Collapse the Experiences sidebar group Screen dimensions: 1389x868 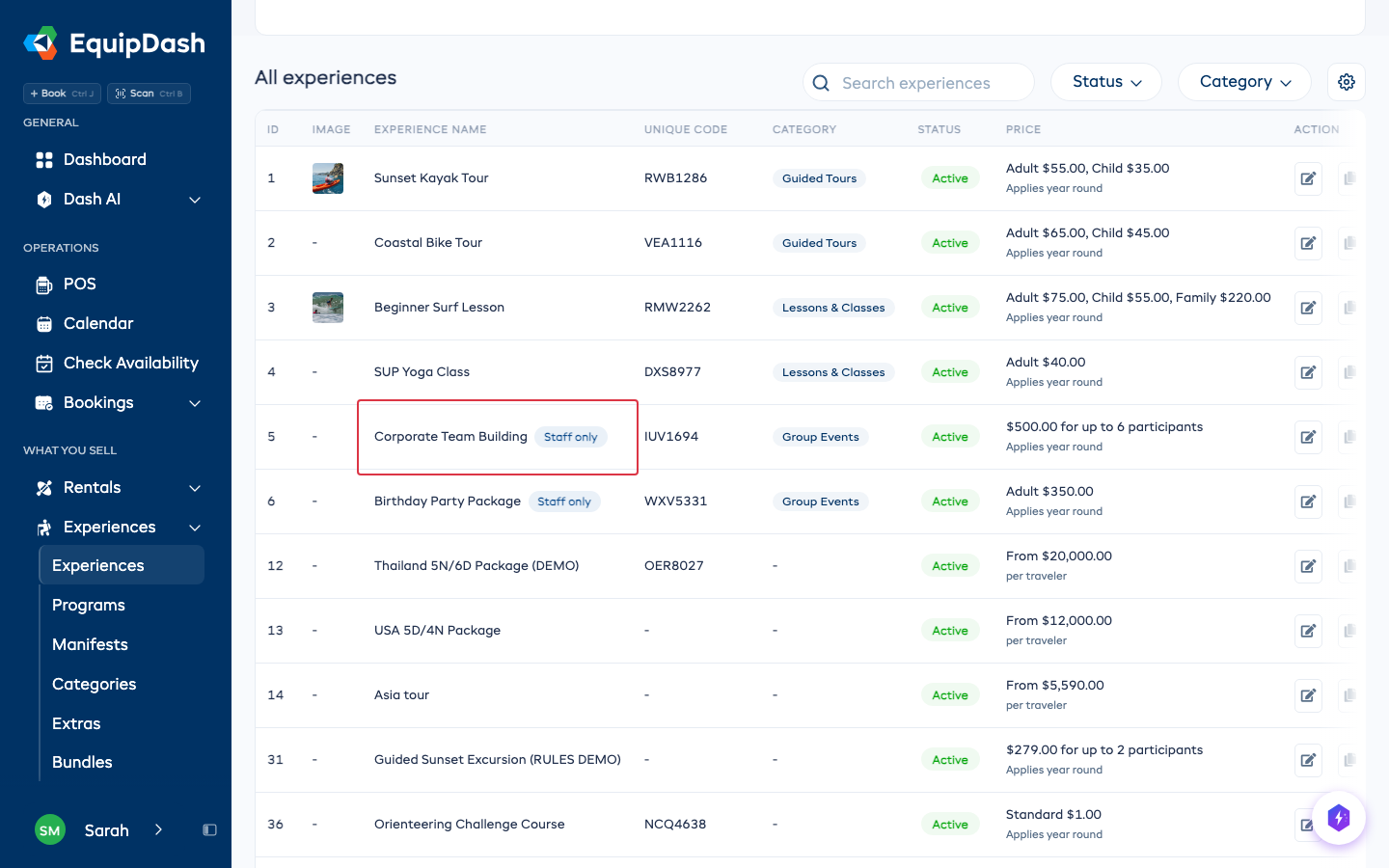195,528
